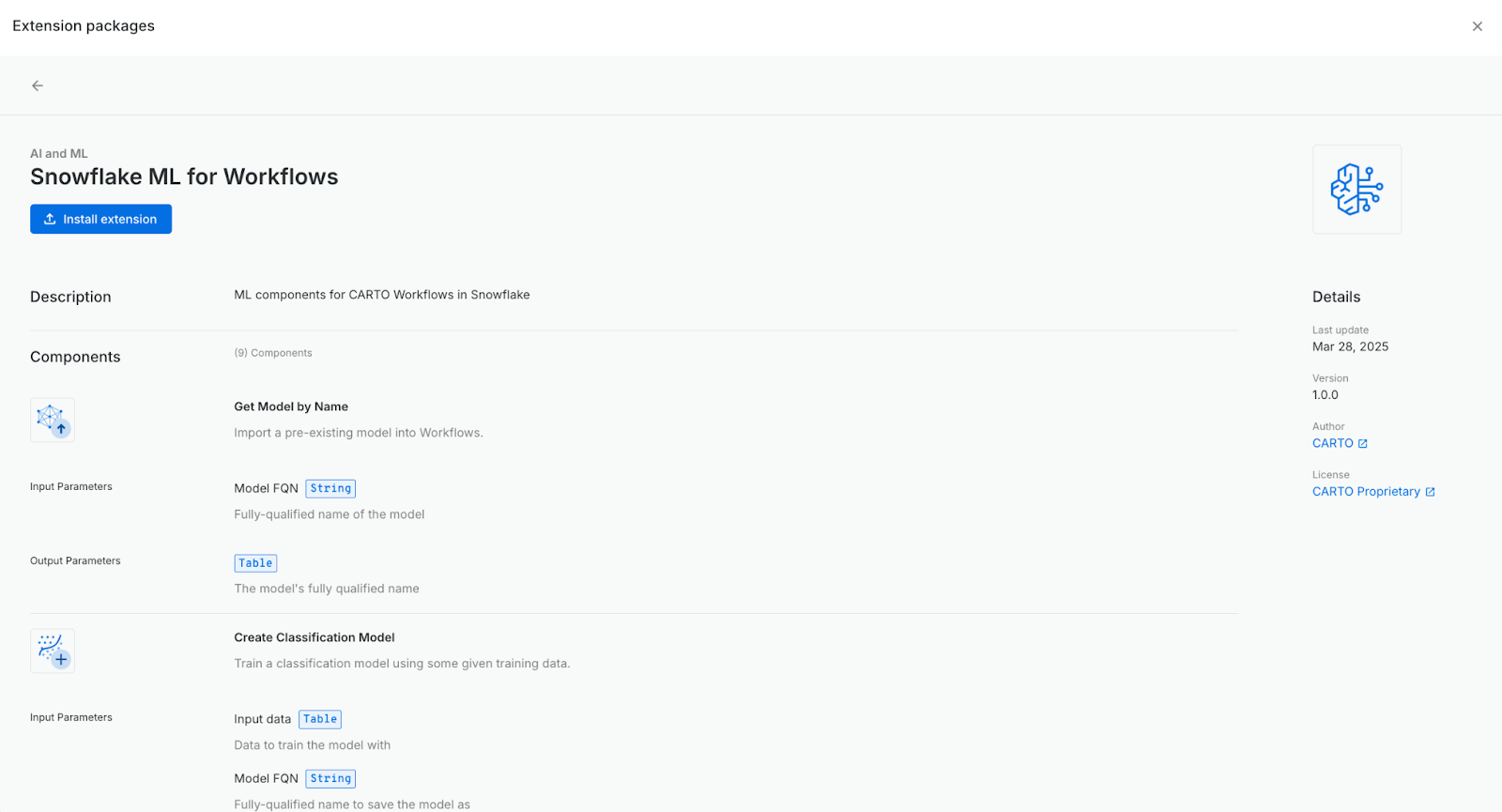Screen dimensions: 1502x812
Task: Click the Extension packages dialog title
Action: click(x=84, y=26)
